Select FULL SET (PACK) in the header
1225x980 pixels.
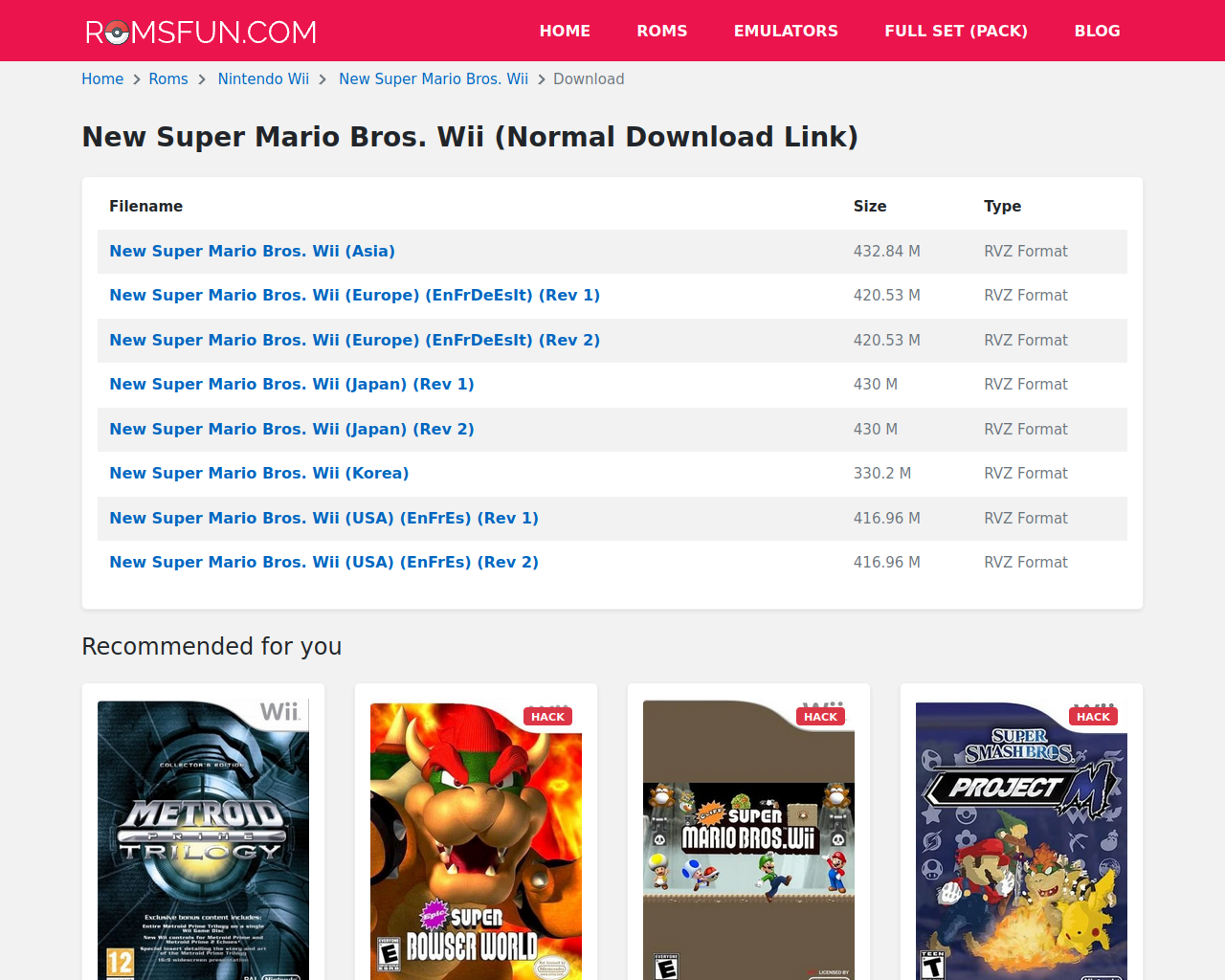pos(956,31)
